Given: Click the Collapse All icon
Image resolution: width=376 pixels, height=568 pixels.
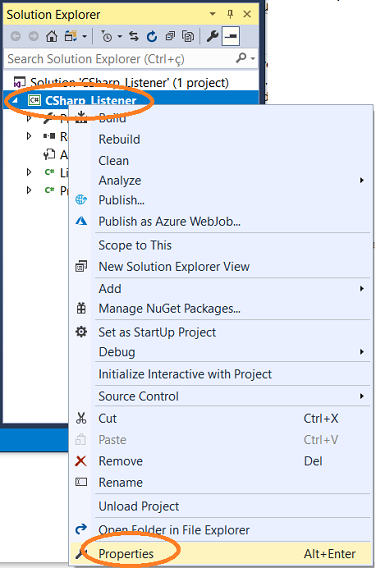Looking at the screenshot, I should point(170,36).
